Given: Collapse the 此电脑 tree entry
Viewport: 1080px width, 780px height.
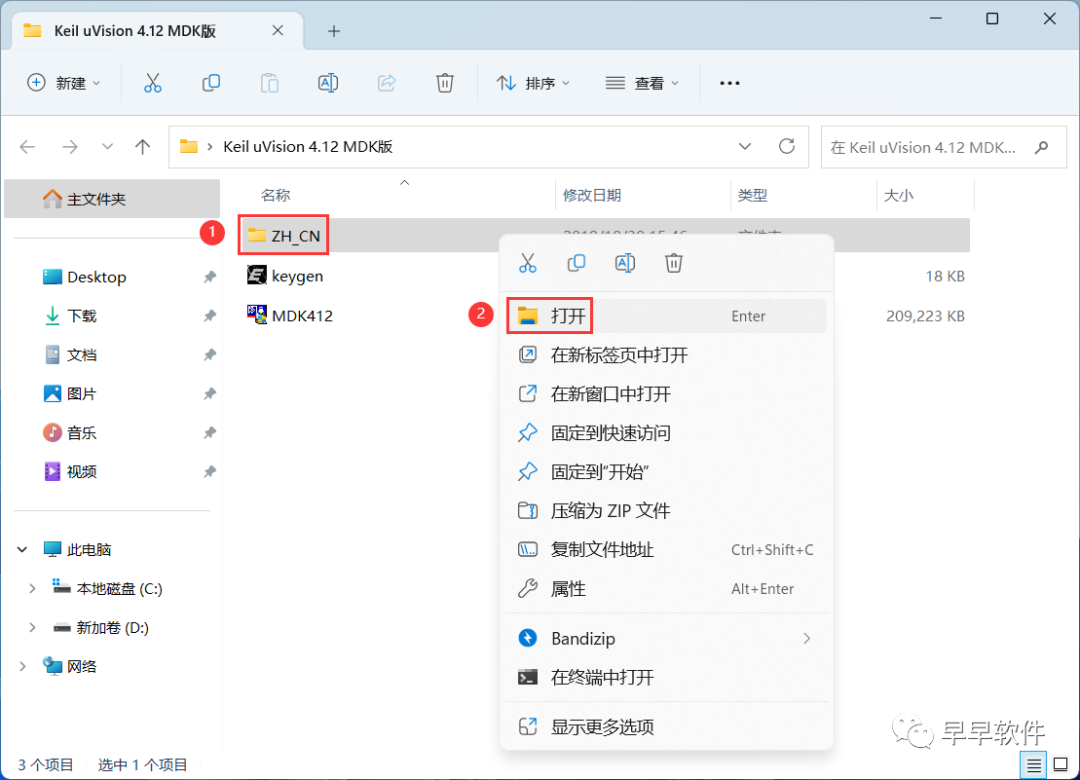Looking at the screenshot, I should tap(22, 549).
